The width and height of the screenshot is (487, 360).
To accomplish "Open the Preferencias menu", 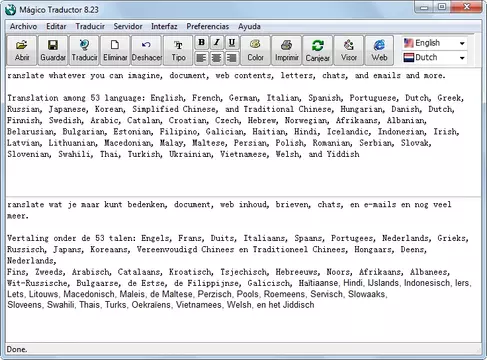I will pyautogui.click(x=208, y=26).
